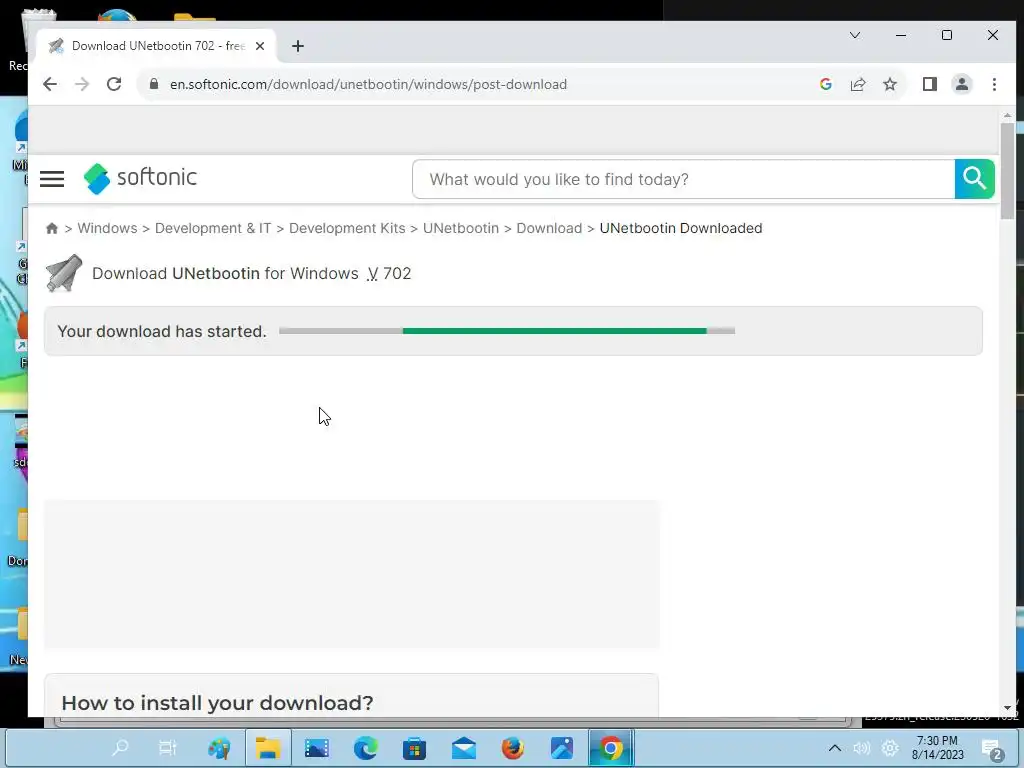Open the UNetbootin breadcrumb link
This screenshot has width=1024, height=768.
pyautogui.click(x=460, y=228)
